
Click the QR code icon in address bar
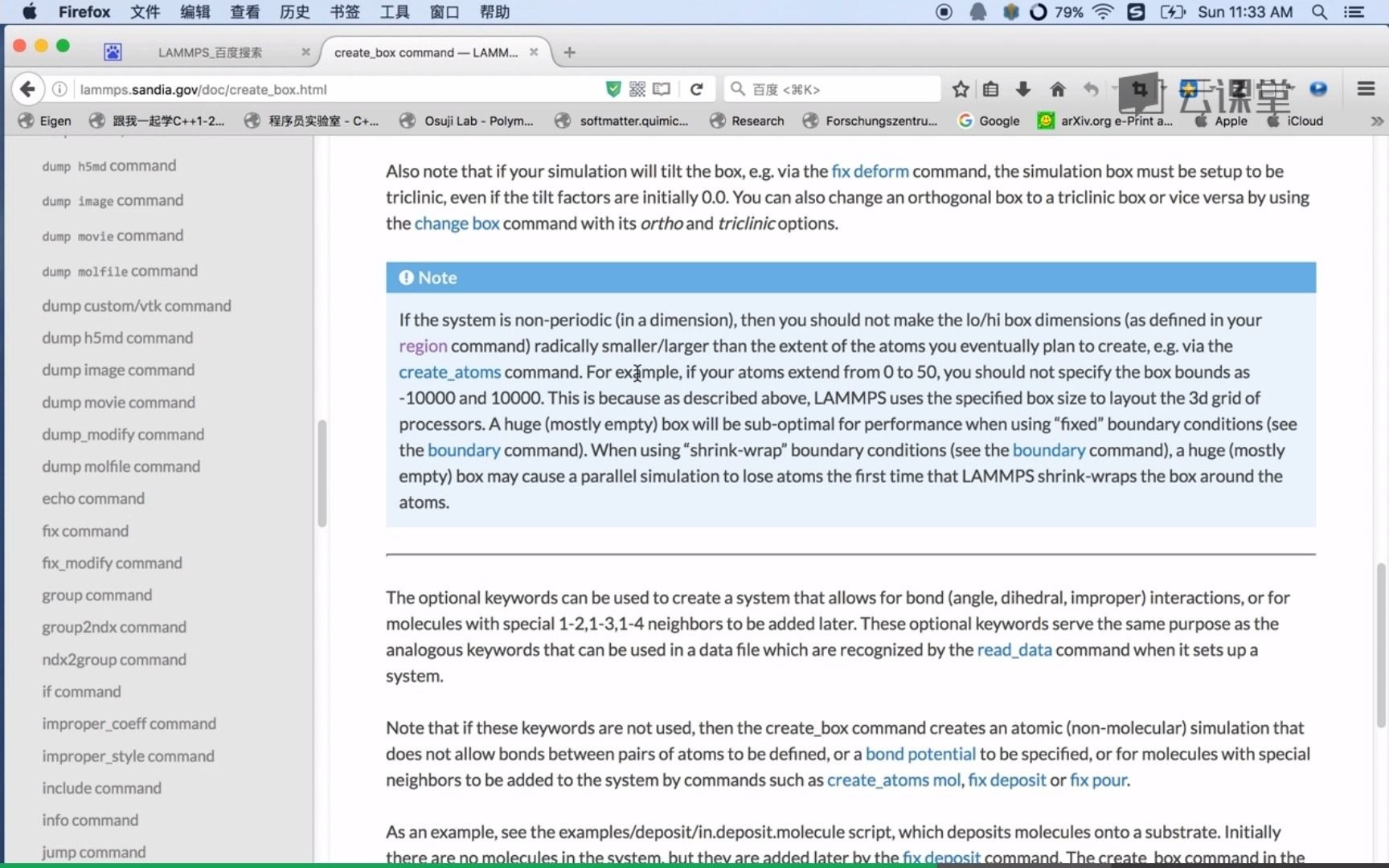point(637,89)
